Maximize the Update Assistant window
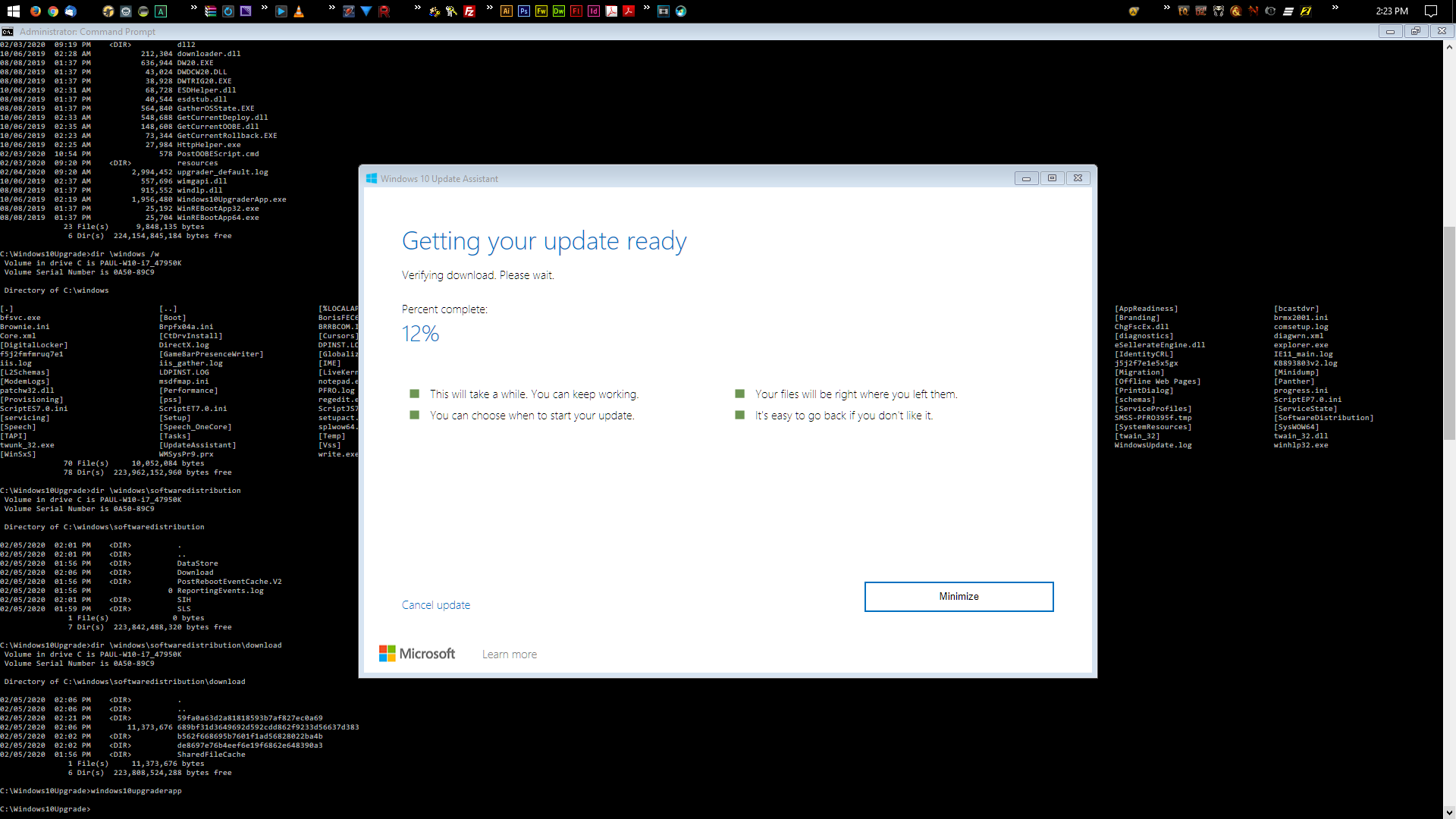This screenshot has width=1456, height=819. 1052,178
